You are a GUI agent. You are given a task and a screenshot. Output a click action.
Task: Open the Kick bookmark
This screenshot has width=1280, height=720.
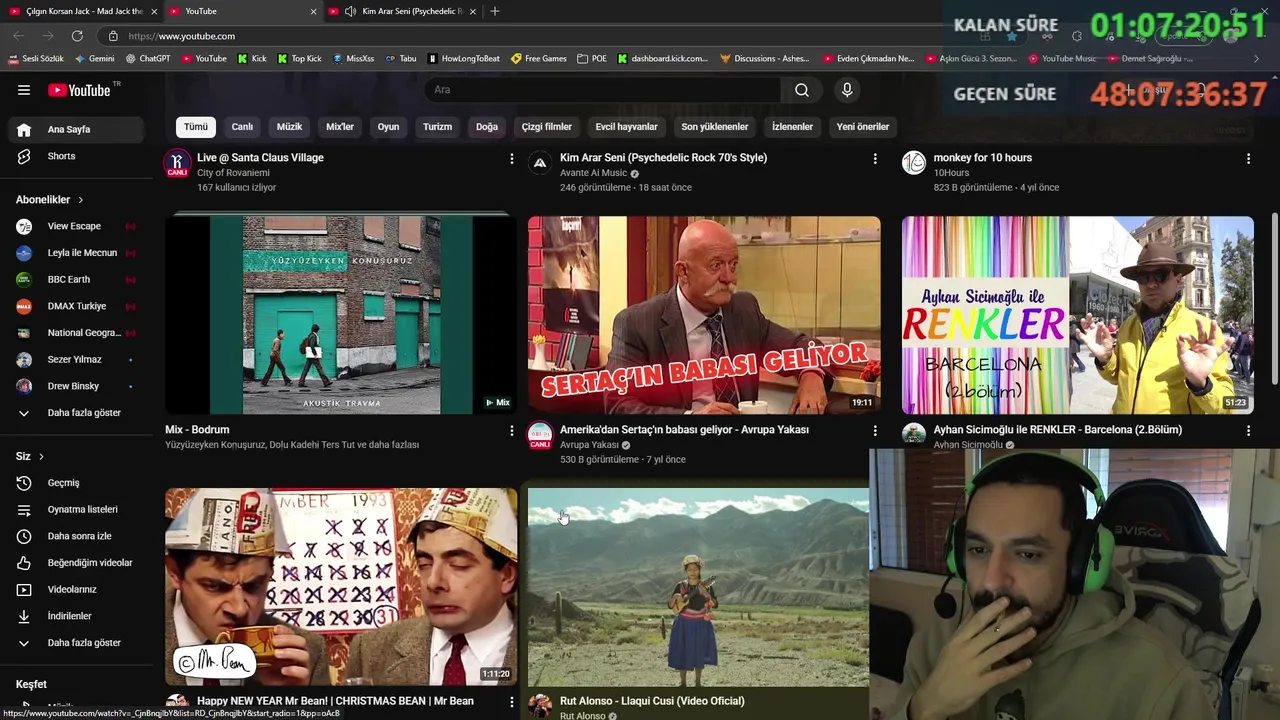coord(252,58)
